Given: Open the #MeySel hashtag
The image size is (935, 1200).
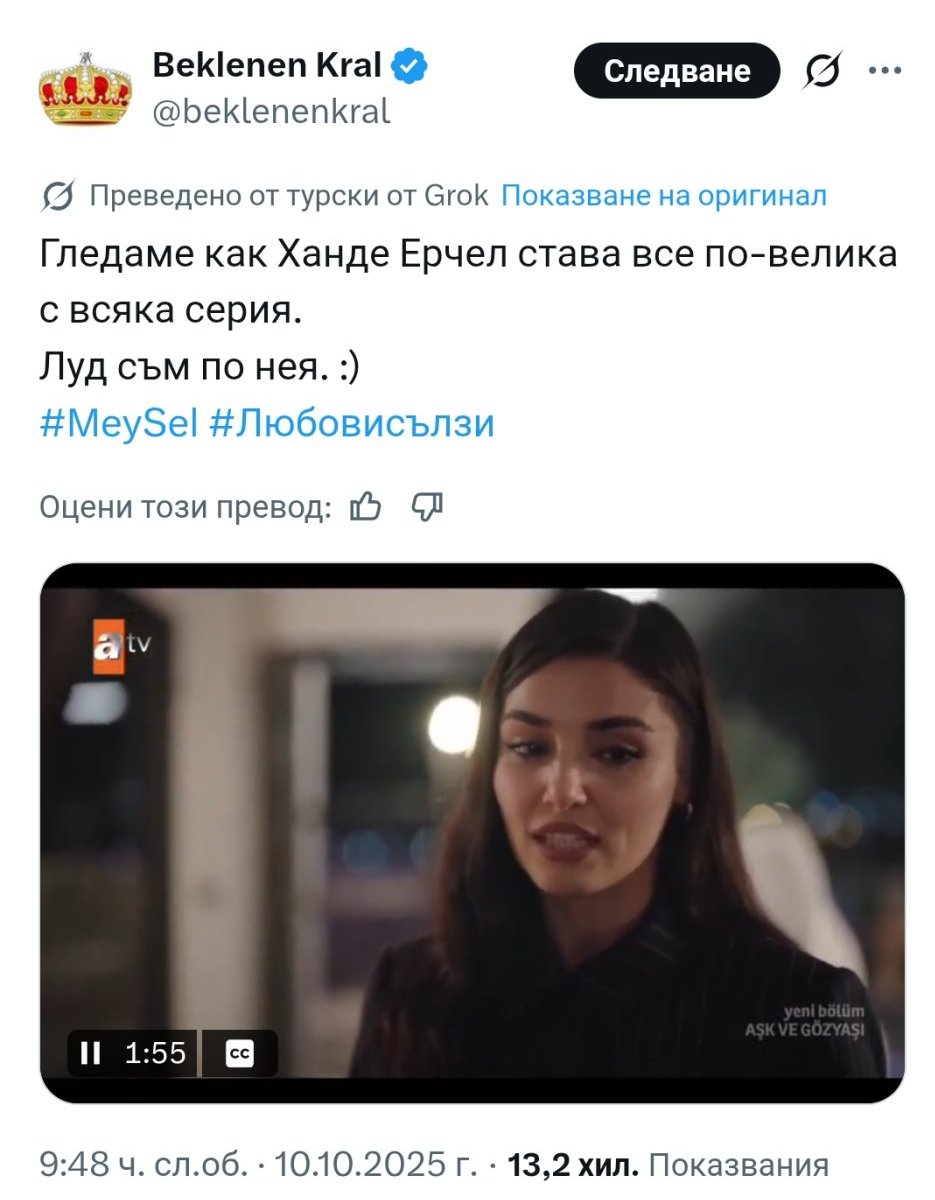Looking at the screenshot, I should (x=119, y=423).
